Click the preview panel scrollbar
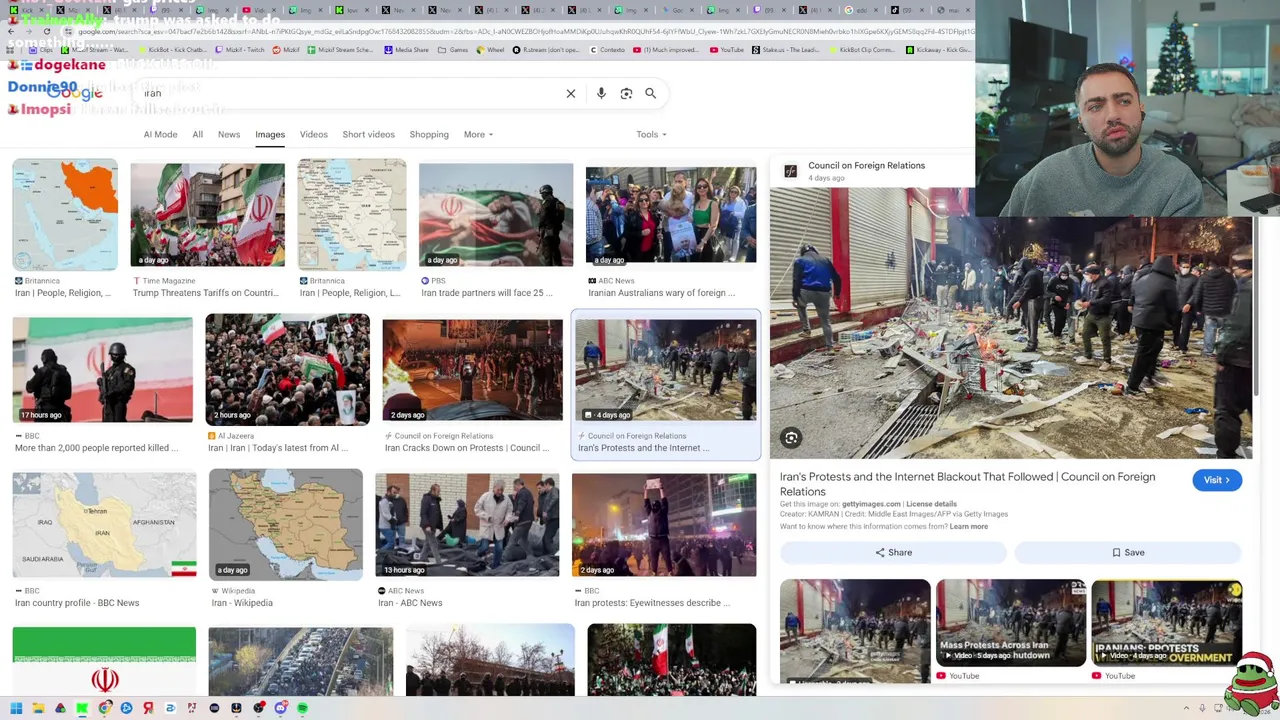Image resolution: width=1280 pixels, height=720 pixels. pos(1256,305)
